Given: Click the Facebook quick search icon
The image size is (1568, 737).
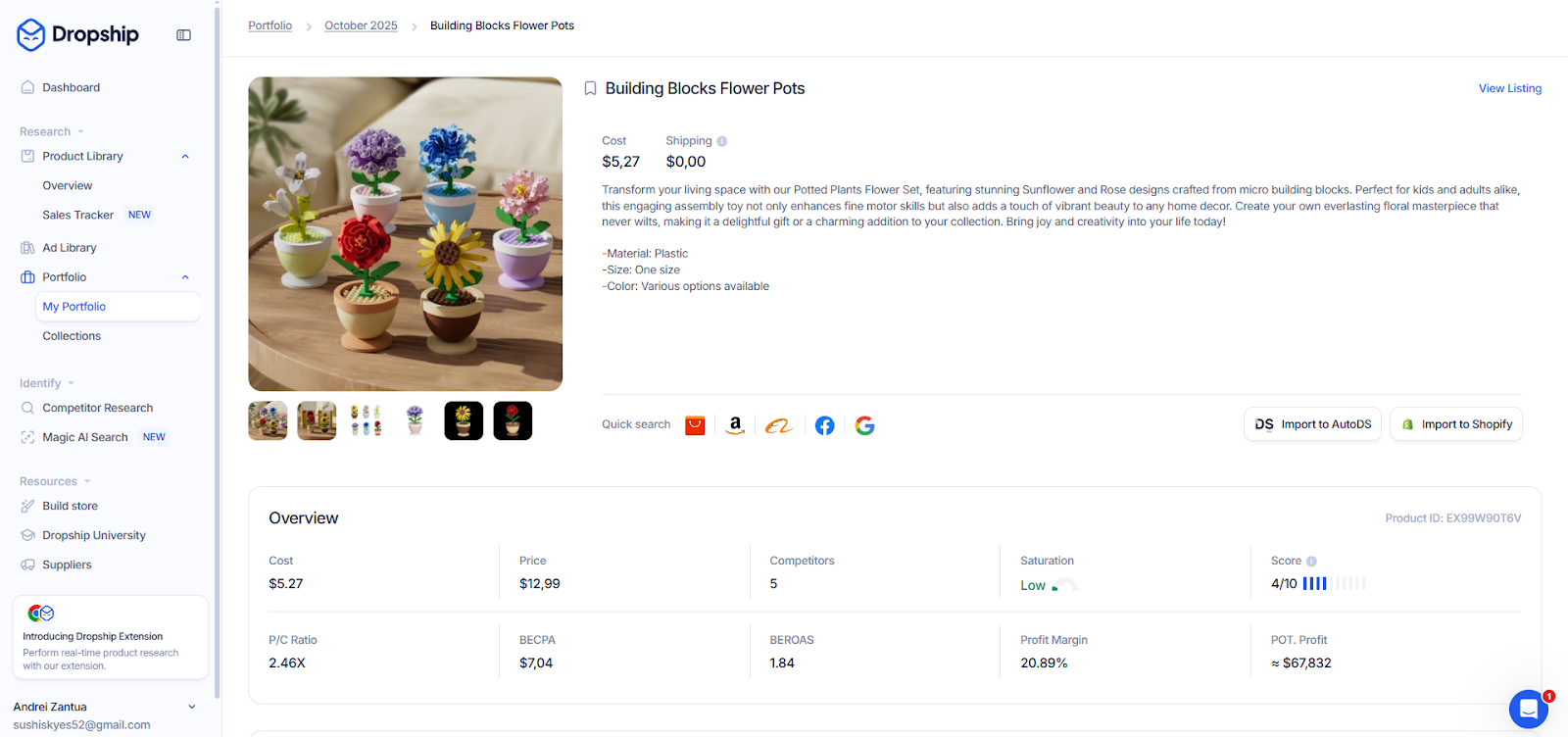Looking at the screenshot, I should tap(825, 425).
